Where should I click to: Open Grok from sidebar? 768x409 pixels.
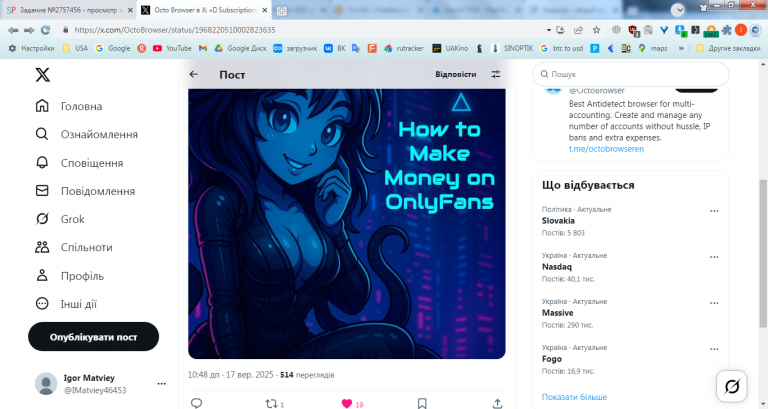[60, 219]
